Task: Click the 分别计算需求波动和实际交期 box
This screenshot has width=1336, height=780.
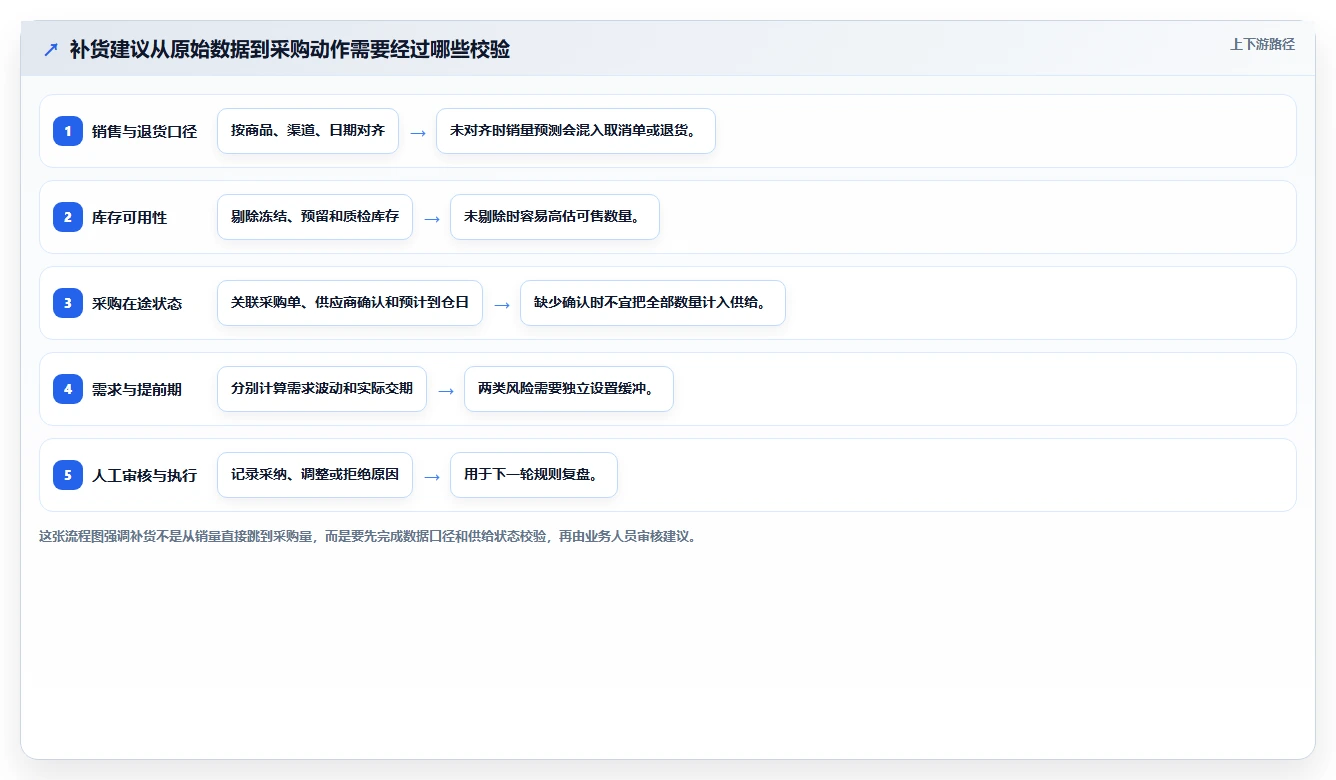Action: 322,389
